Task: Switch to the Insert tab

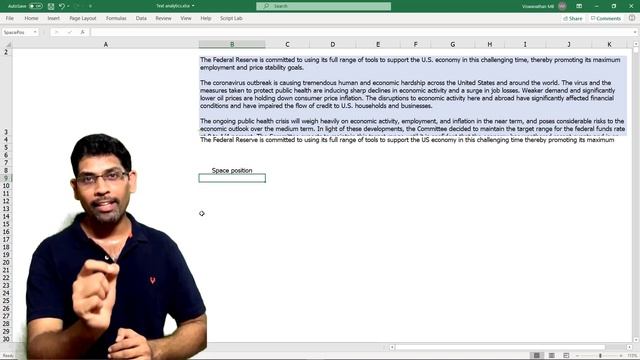Action: 53,18
